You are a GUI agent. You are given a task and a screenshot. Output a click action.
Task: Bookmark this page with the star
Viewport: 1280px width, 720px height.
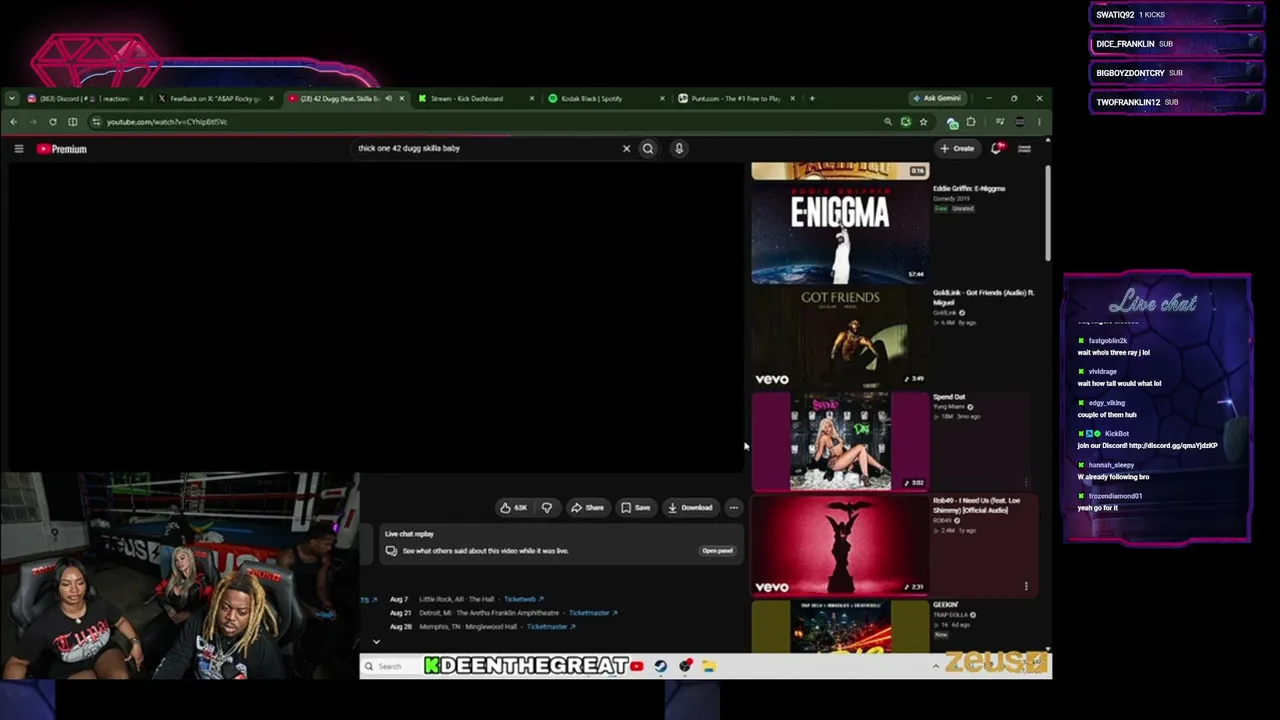(x=923, y=122)
